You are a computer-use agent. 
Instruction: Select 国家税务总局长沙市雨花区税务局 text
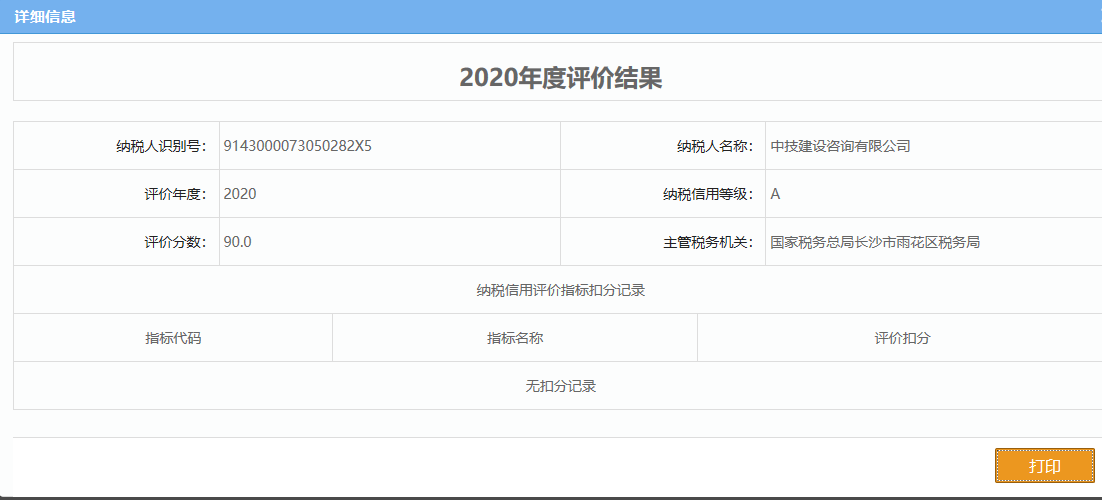tap(875, 243)
